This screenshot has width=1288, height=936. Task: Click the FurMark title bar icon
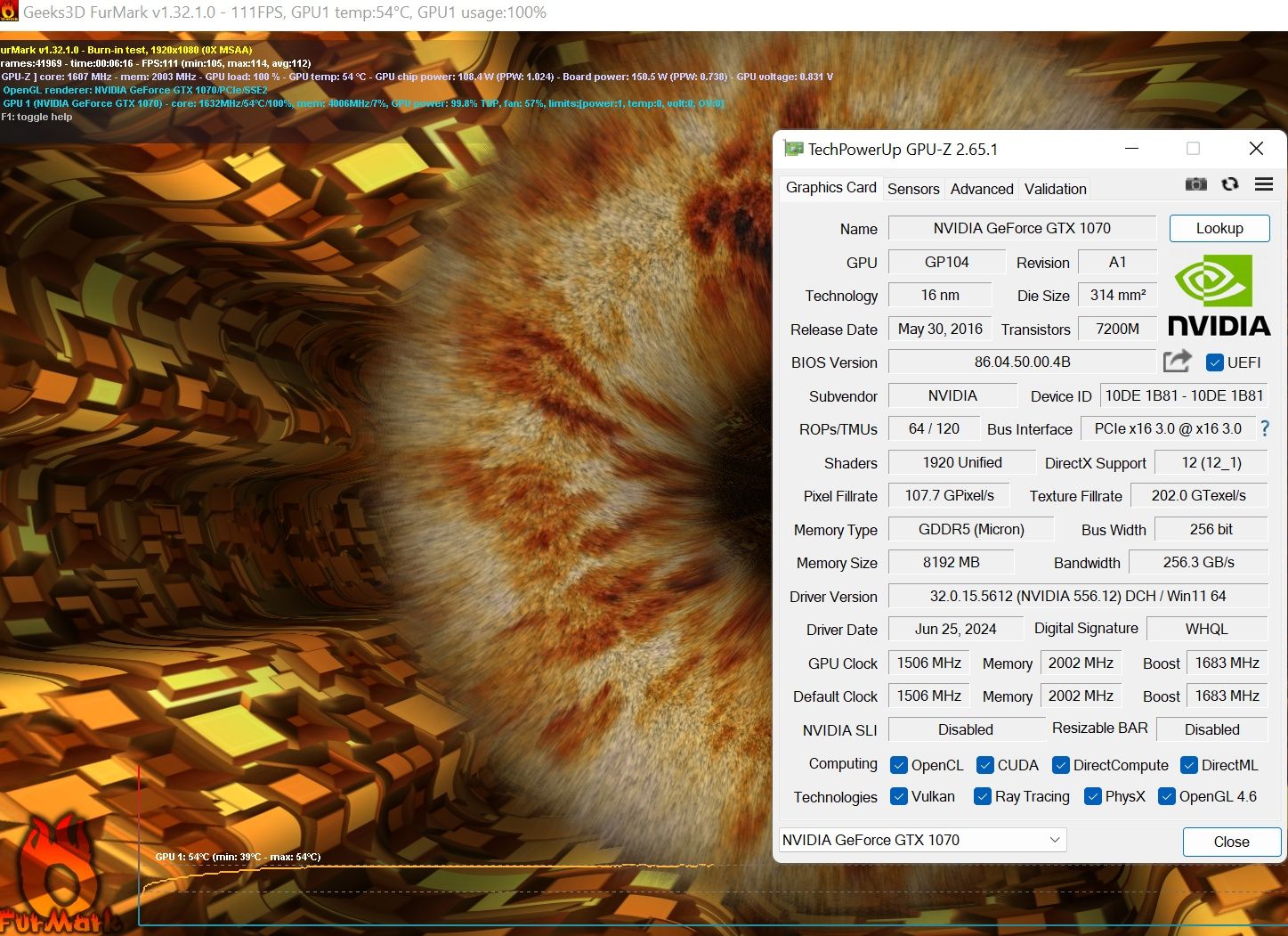pyautogui.click(x=9, y=12)
